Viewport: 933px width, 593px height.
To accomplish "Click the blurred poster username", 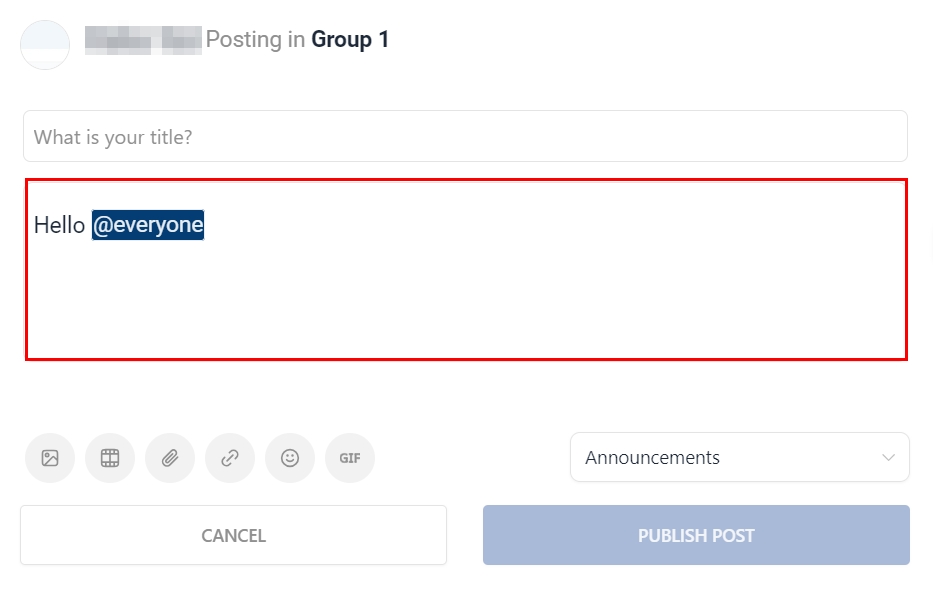I will pos(143,40).
